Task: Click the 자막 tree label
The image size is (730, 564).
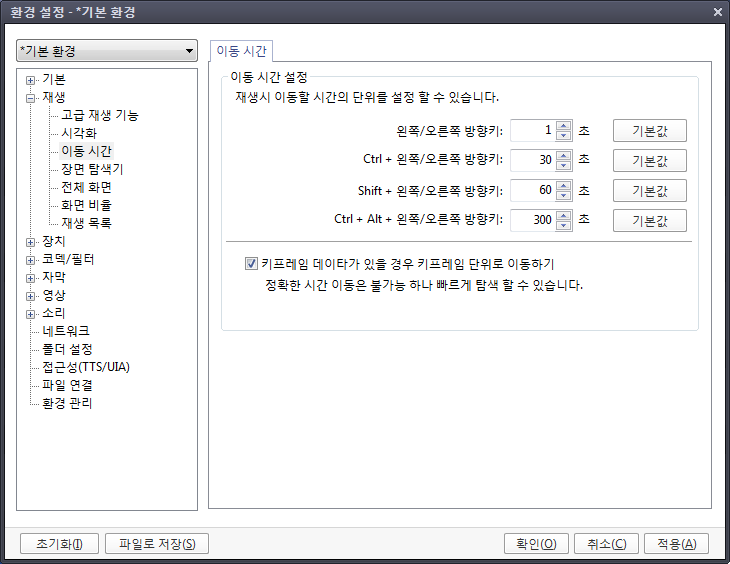Action: point(54,277)
